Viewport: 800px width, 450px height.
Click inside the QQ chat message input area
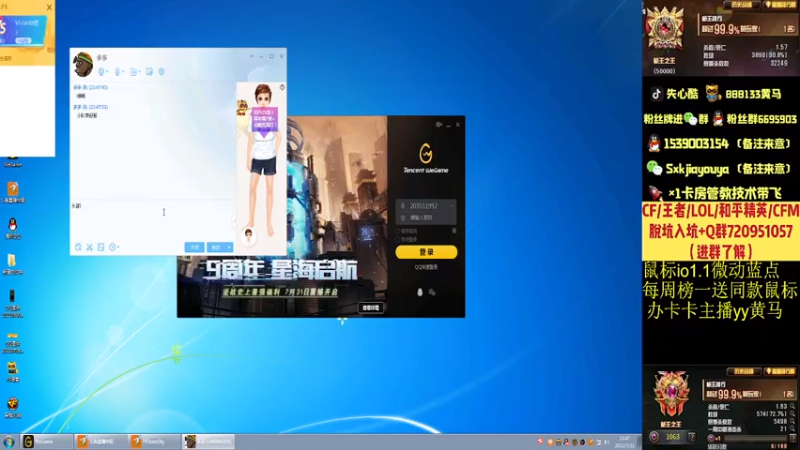point(152,220)
